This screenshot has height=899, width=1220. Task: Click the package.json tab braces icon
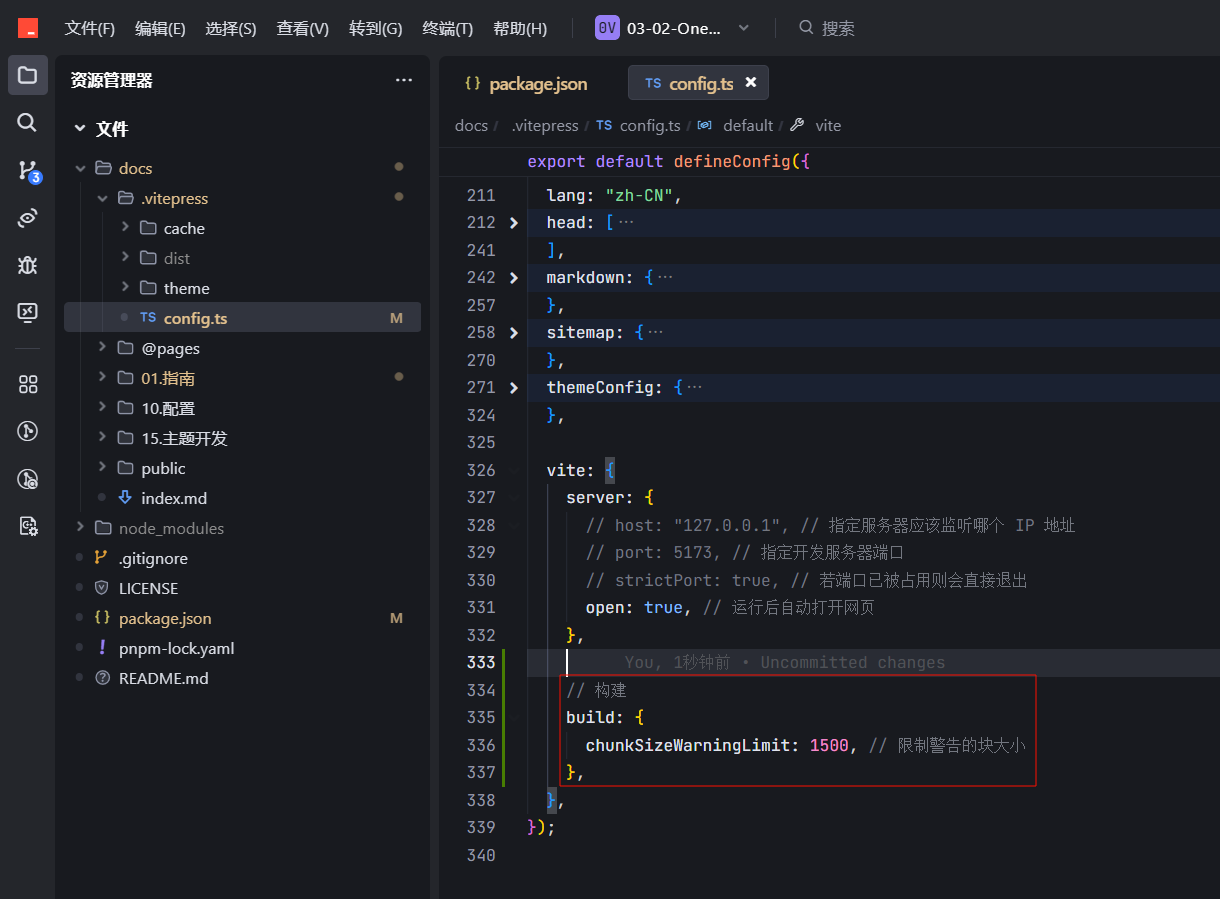pos(473,84)
